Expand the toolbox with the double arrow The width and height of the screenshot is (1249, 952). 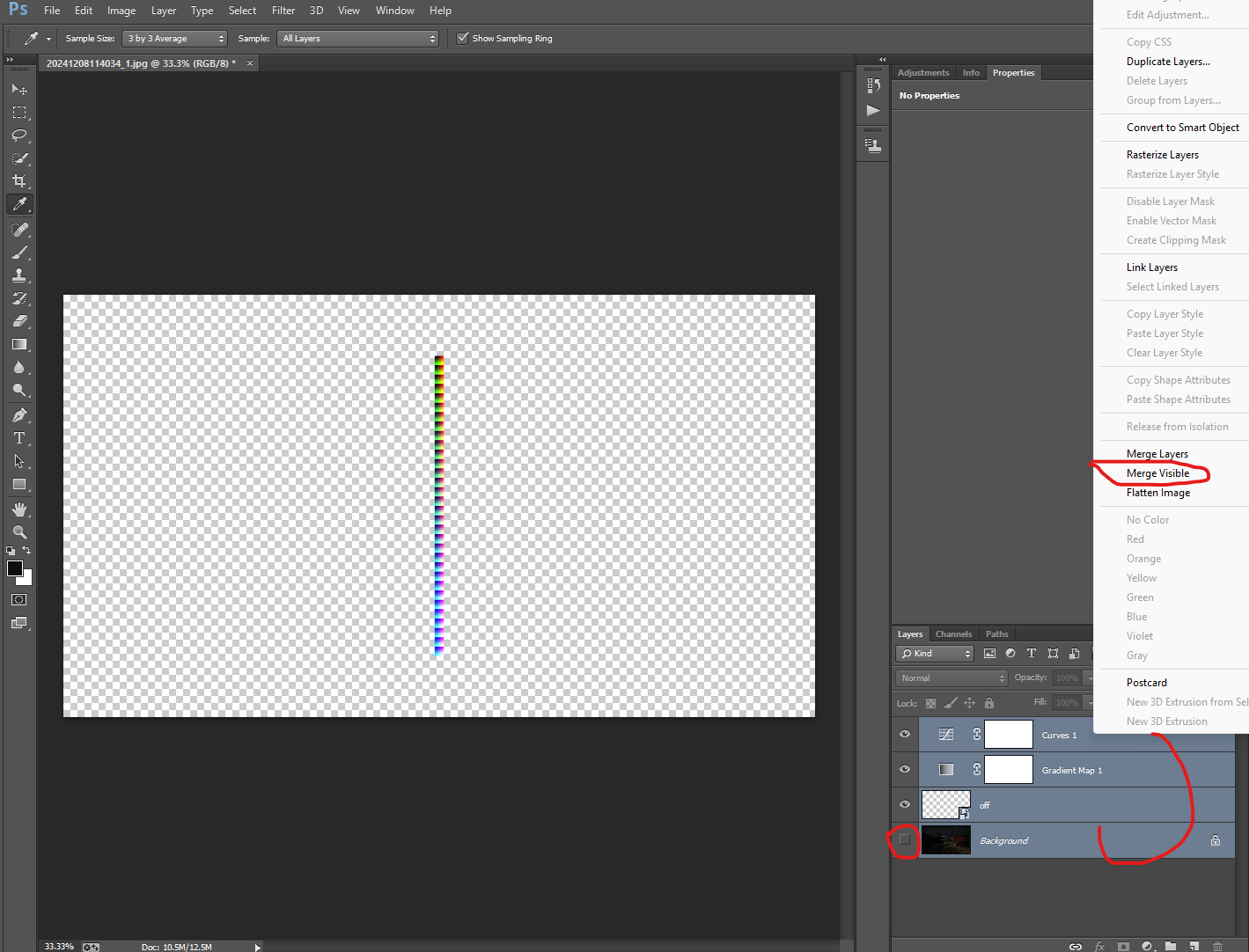pyautogui.click(x=10, y=60)
